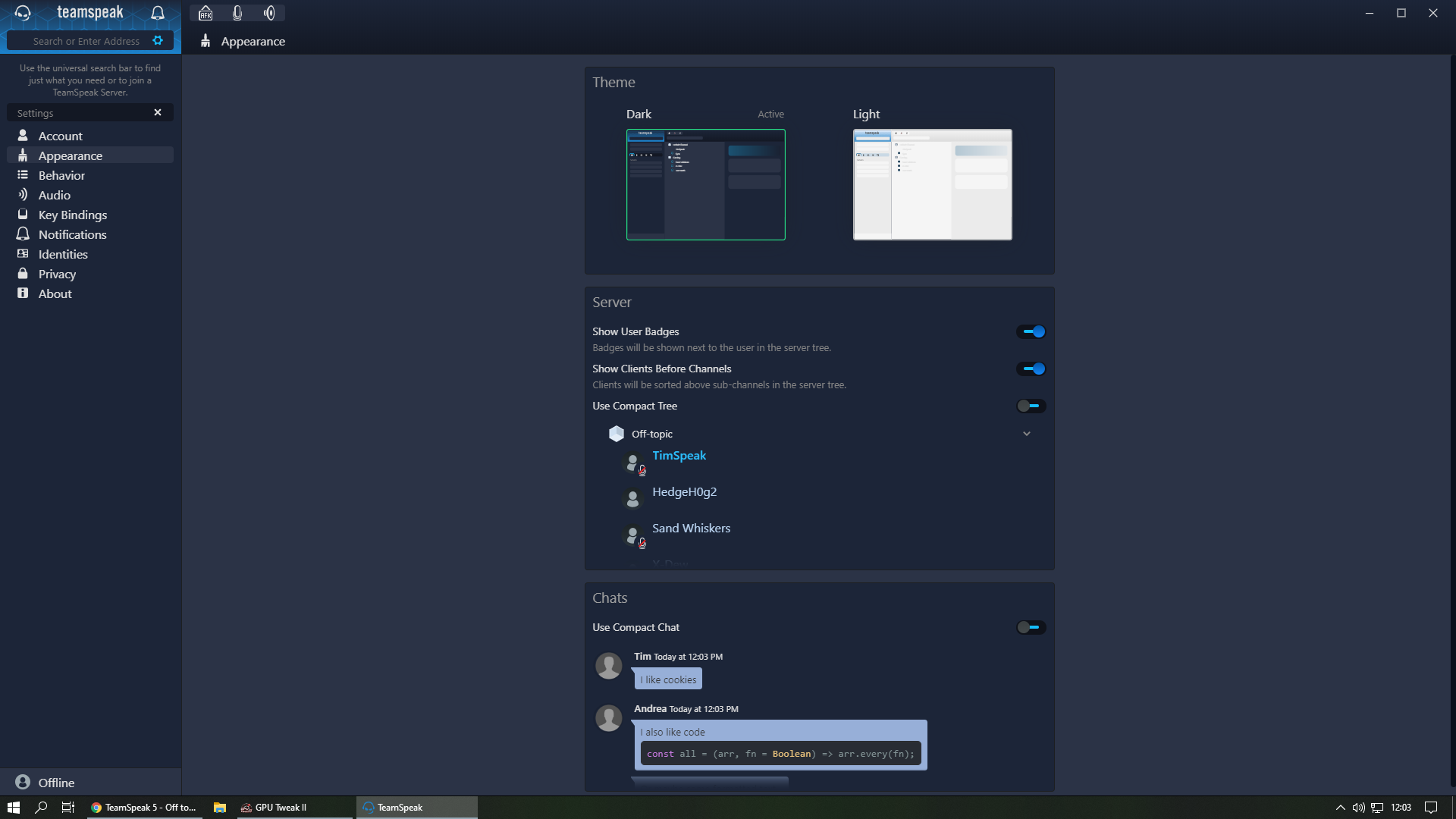This screenshot has width=1456, height=819.
Task: Click the gear icon in search bar
Action: [x=158, y=41]
